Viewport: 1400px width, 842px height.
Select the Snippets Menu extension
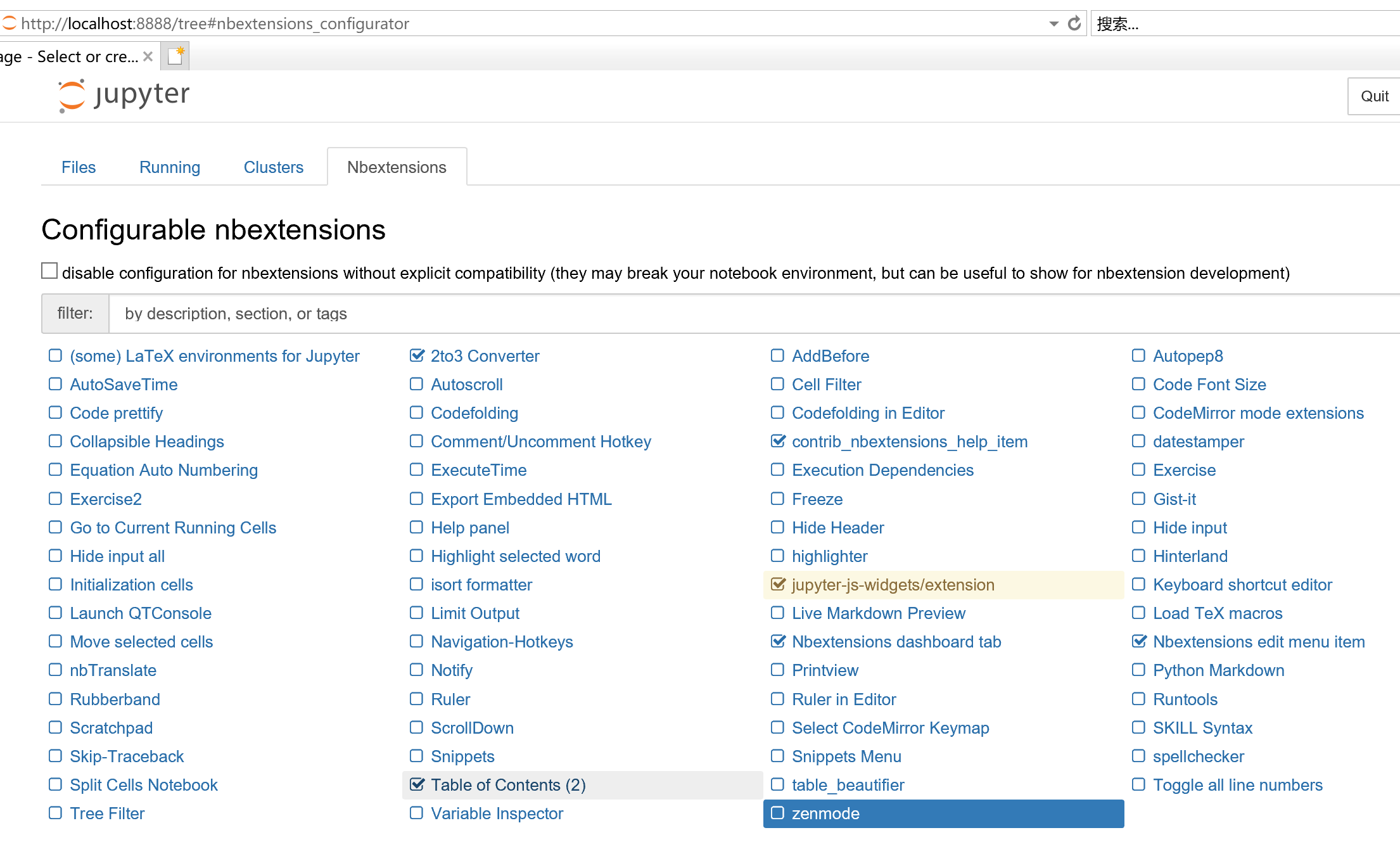(846, 756)
